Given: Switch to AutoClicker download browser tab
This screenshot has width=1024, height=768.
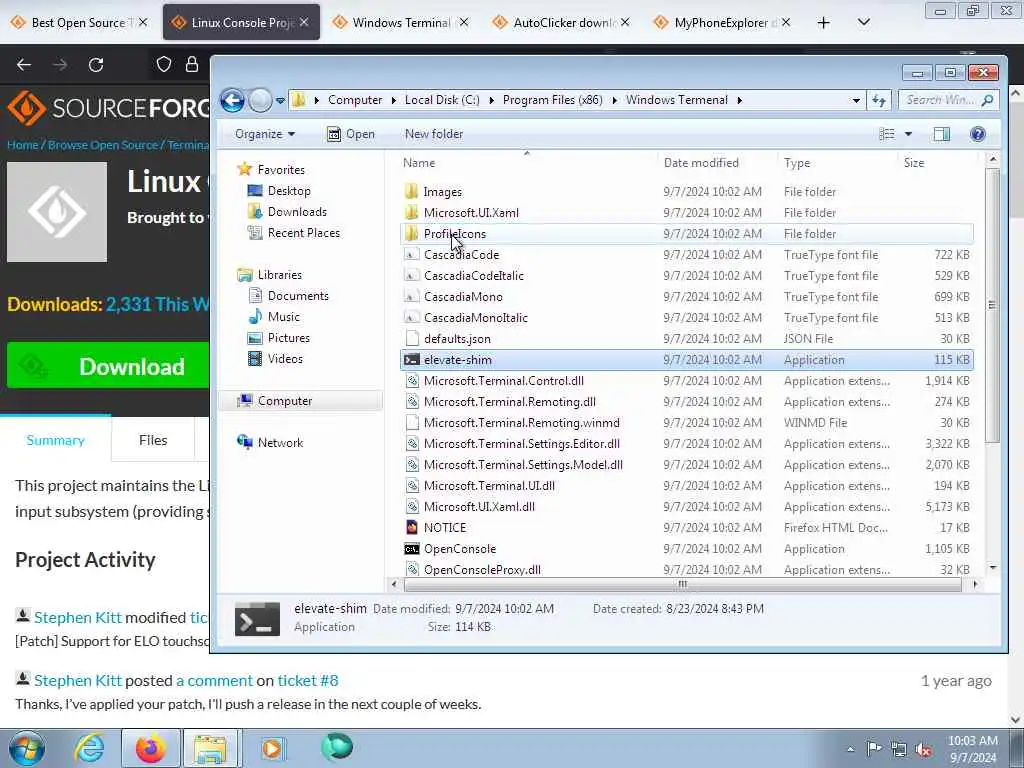Looking at the screenshot, I should 562,23.
